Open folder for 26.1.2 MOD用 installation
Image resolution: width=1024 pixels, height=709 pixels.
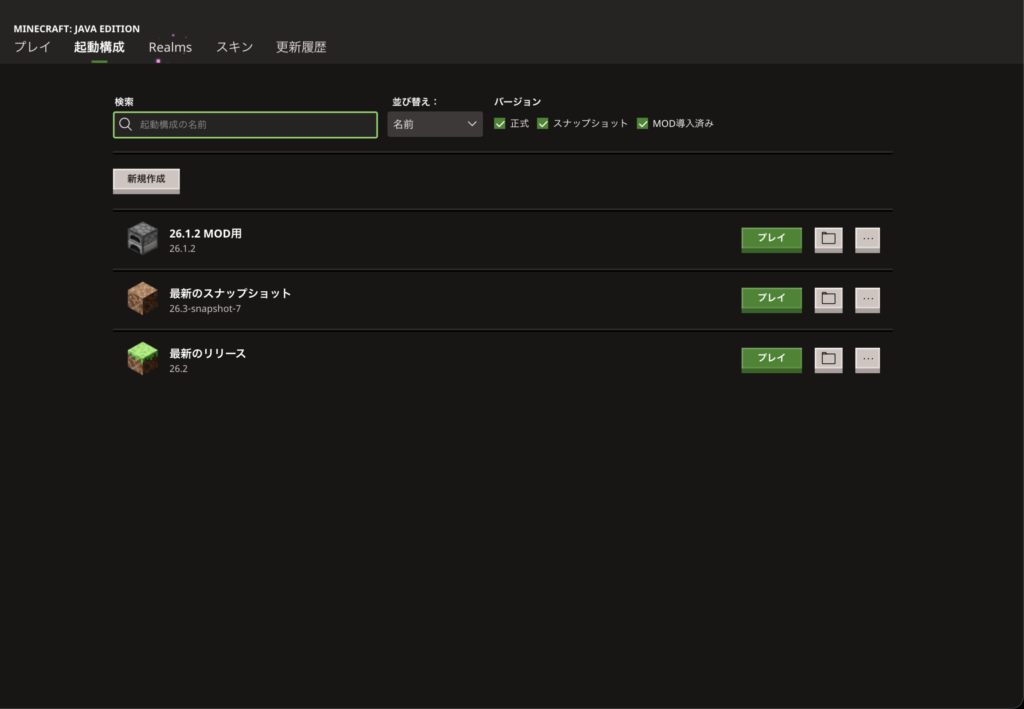click(828, 239)
